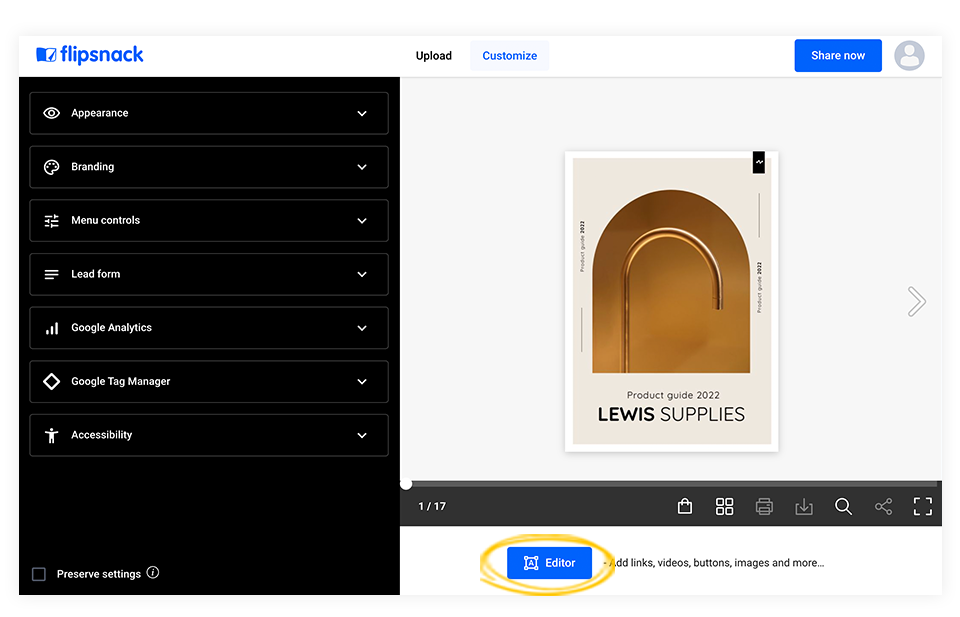Viewport: 960px width, 617px height.
Task: Click the download icon
Action: 804,506
